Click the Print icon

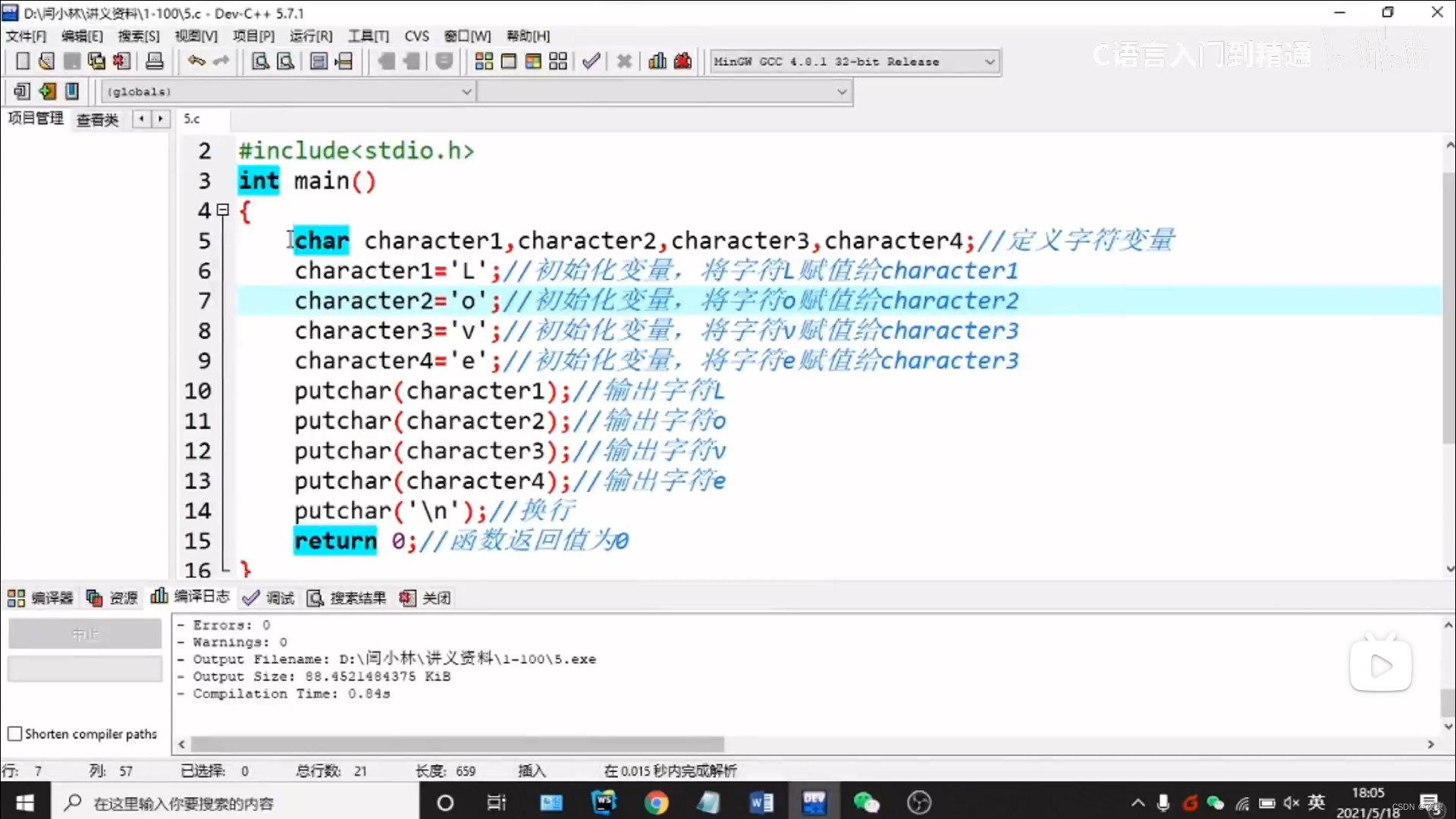click(155, 61)
